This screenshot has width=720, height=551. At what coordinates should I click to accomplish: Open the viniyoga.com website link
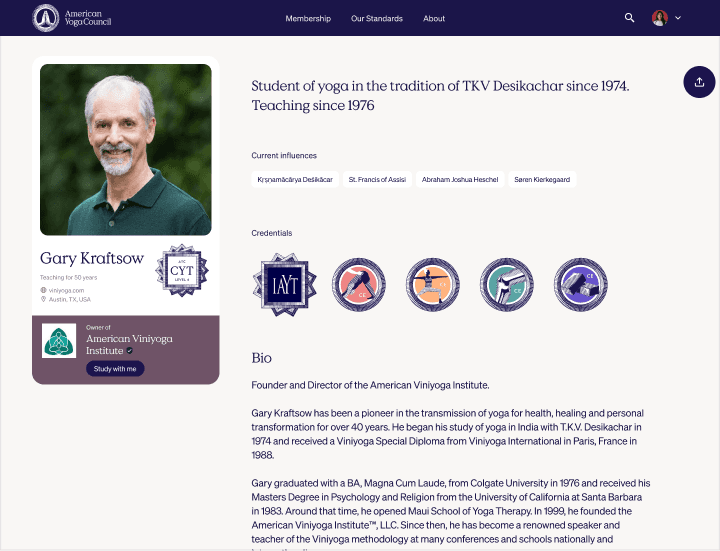[x=67, y=290]
